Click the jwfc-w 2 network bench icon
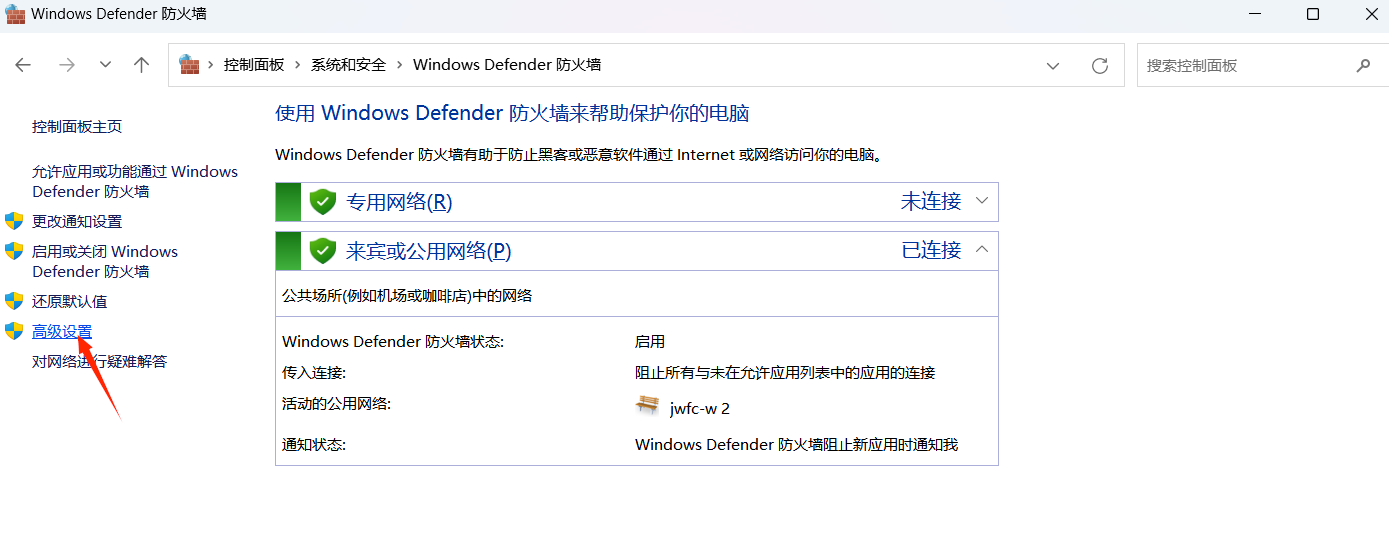 (648, 406)
